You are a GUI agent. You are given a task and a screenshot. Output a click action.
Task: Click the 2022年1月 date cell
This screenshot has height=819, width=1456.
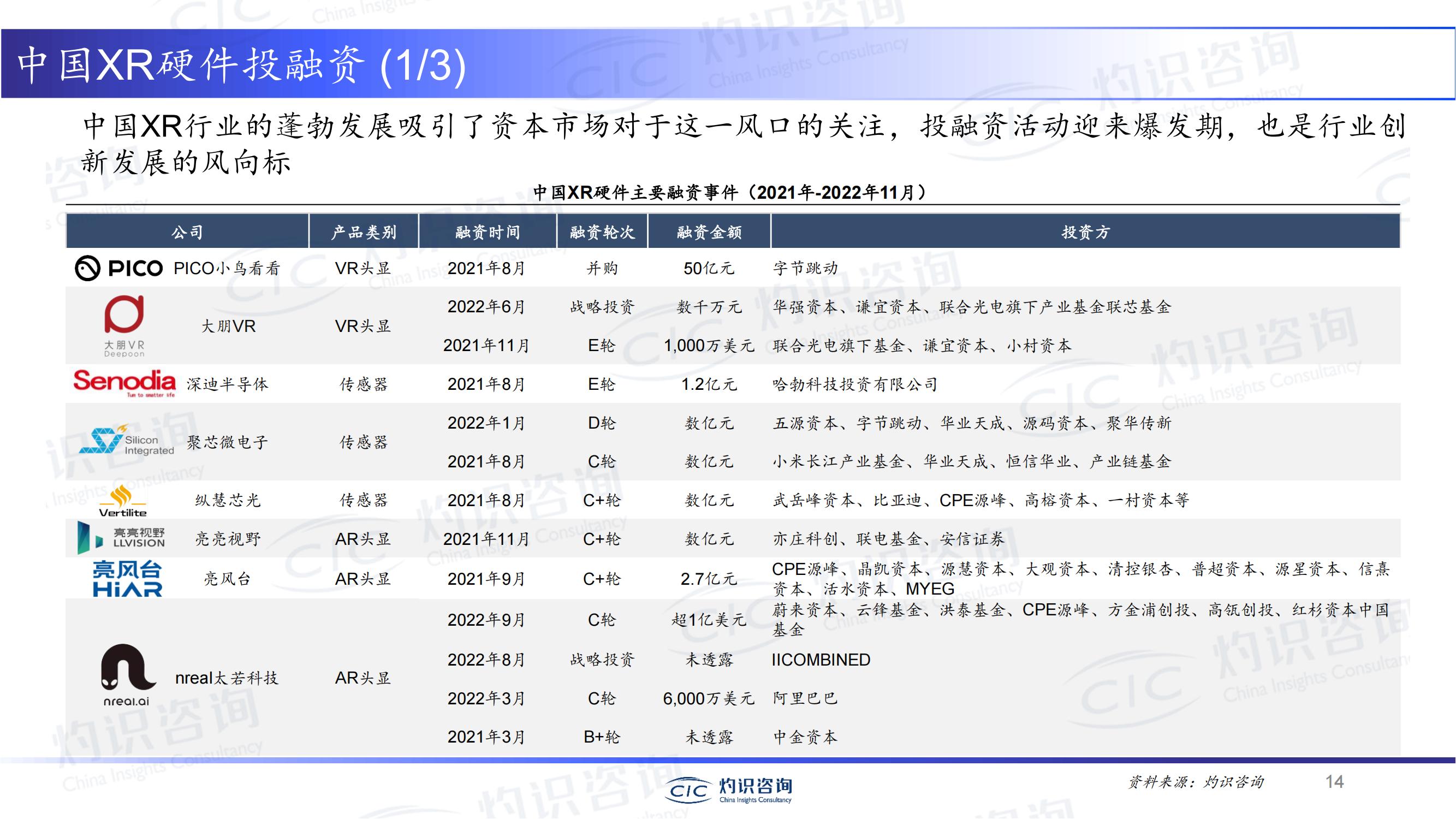coord(486,423)
